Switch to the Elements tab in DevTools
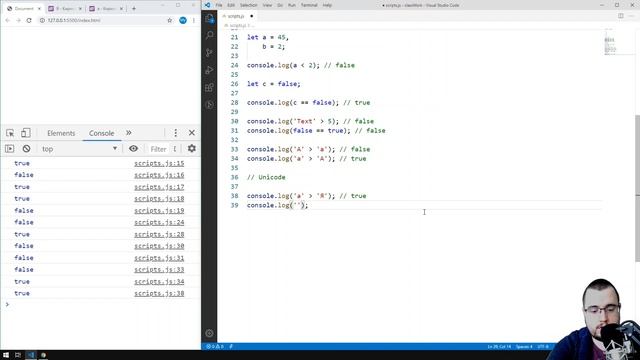 coord(61,133)
